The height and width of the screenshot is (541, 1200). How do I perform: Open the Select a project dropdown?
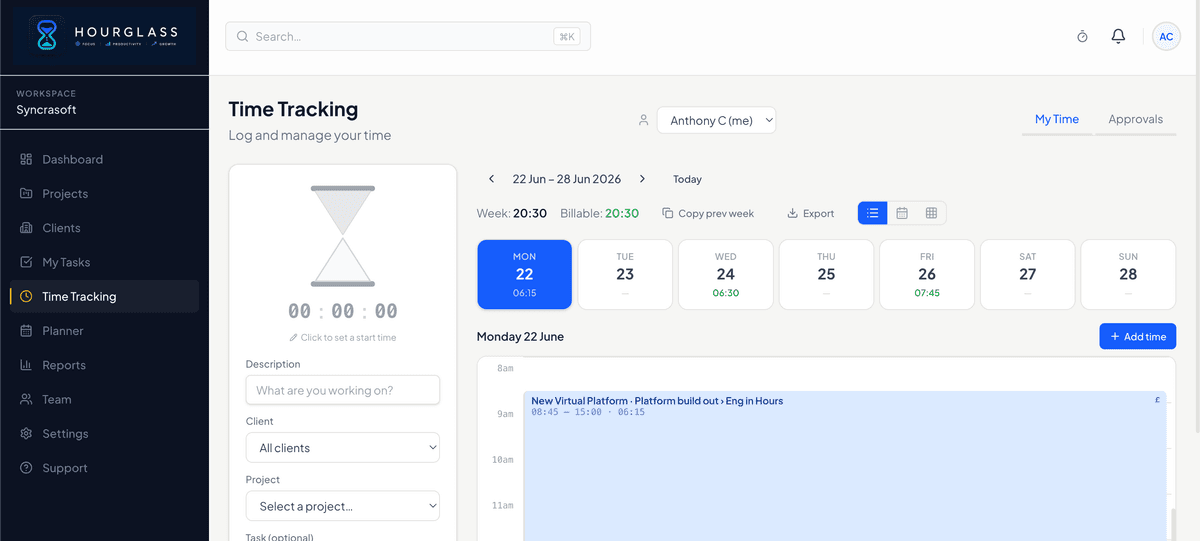[343, 506]
